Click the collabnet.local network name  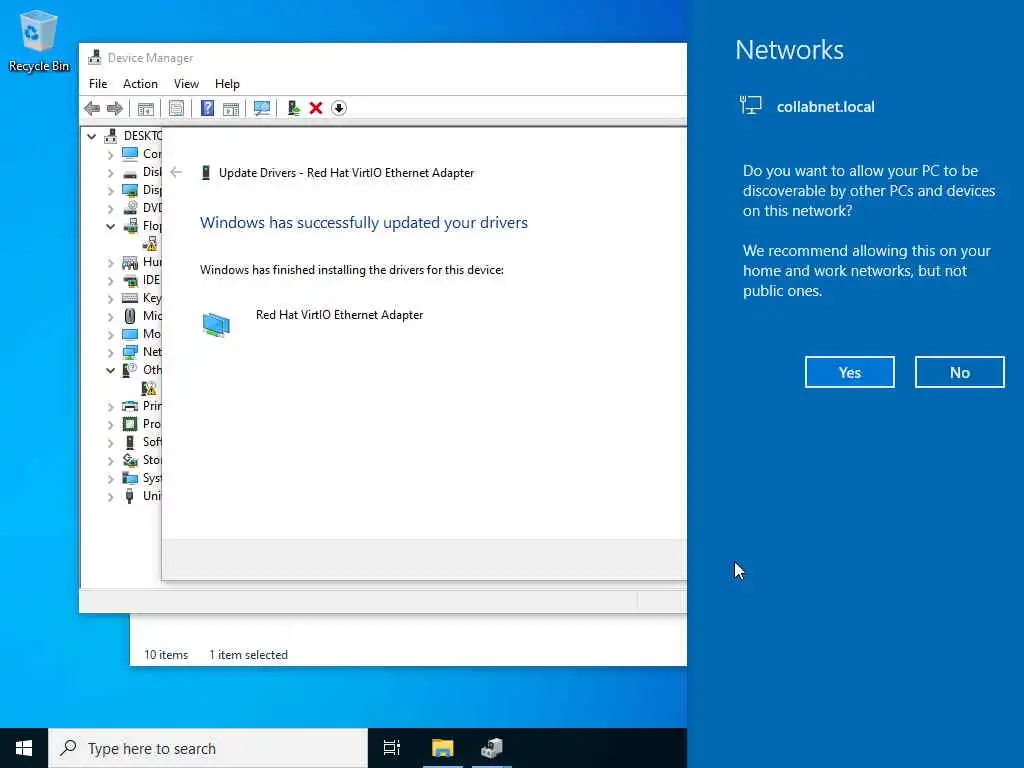coord(825,106)
